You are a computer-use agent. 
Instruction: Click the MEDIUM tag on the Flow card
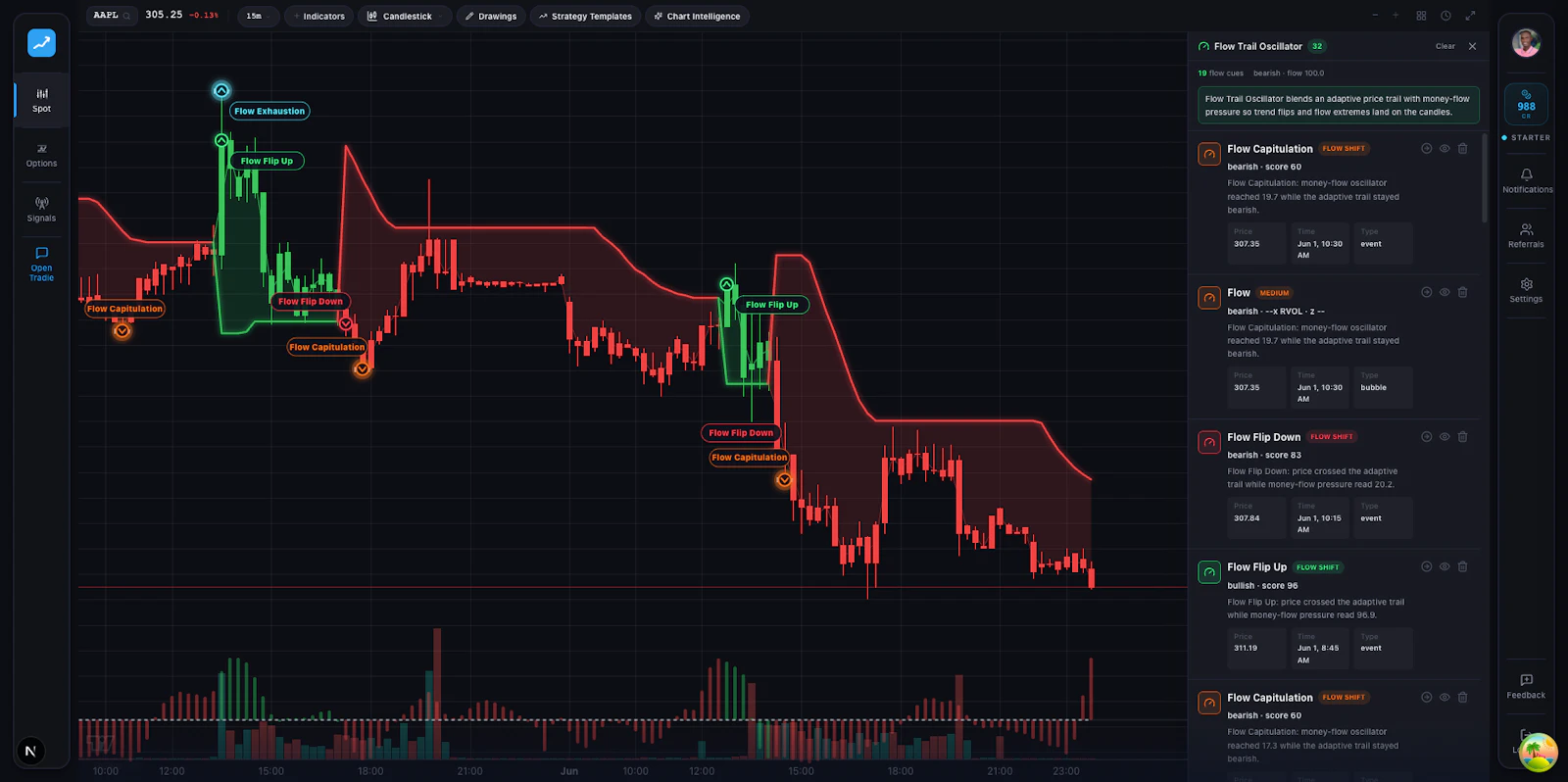tap(1274, 293)
